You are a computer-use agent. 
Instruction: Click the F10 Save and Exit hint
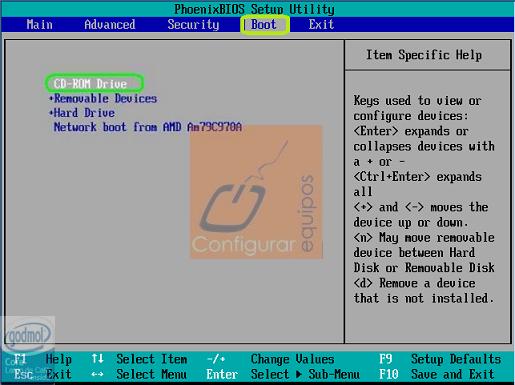(437, 374)
